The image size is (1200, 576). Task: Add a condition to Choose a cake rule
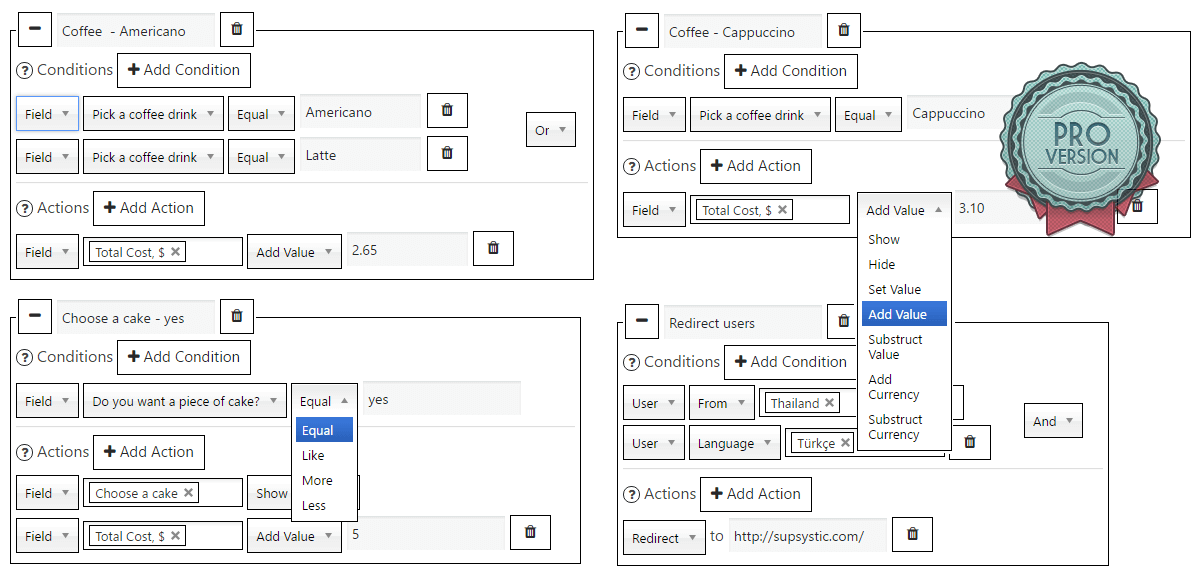point(183,357)
